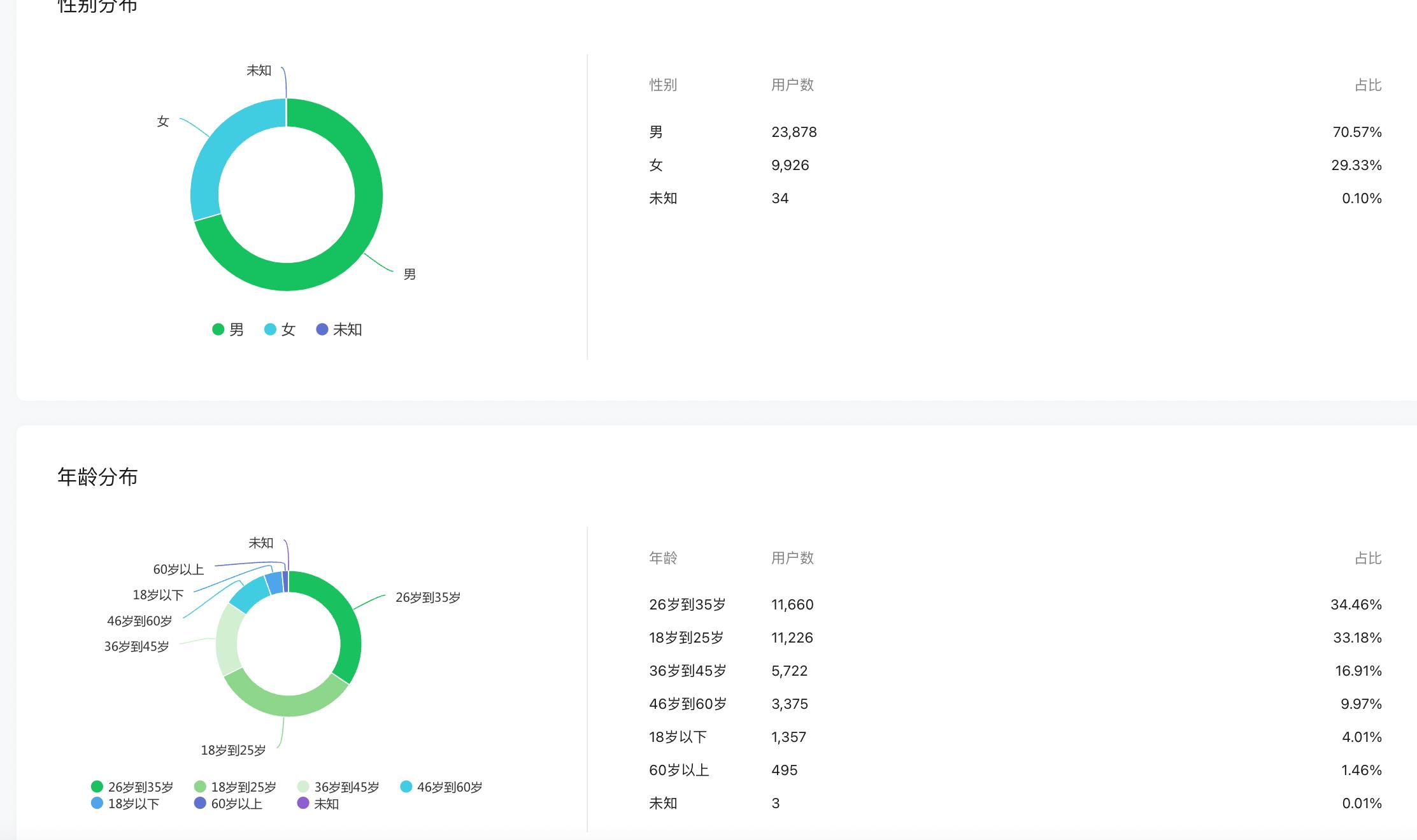Select the percentage 1.46%
Screen dimensions: 1417x840
(1362, 770)
